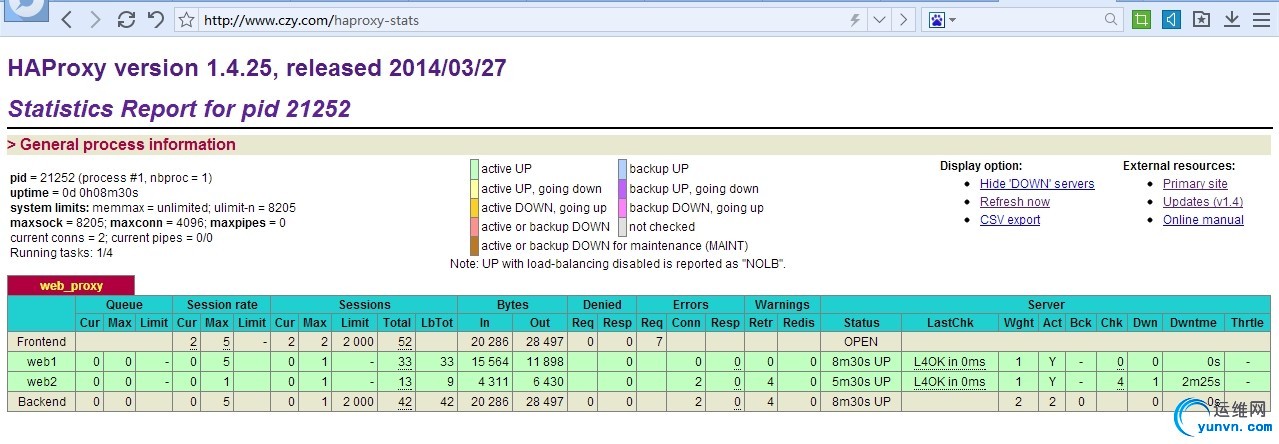Screen dimensions: 1279x444
Task: Click web2 bytes out value 6 430
Action: 547,382
